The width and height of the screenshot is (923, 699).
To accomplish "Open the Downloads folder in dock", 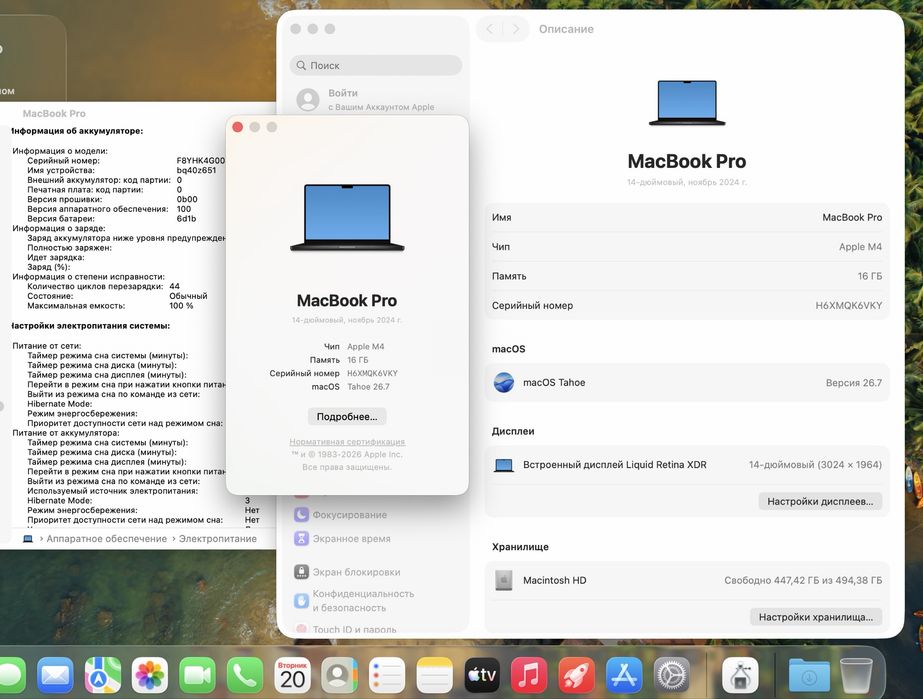I will tap(809, 676).
